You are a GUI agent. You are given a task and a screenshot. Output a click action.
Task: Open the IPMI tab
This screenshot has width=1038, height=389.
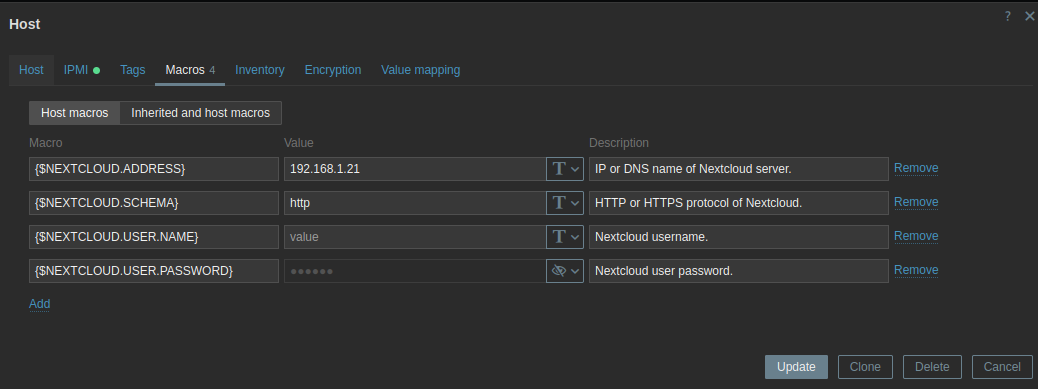click(82, 70)
